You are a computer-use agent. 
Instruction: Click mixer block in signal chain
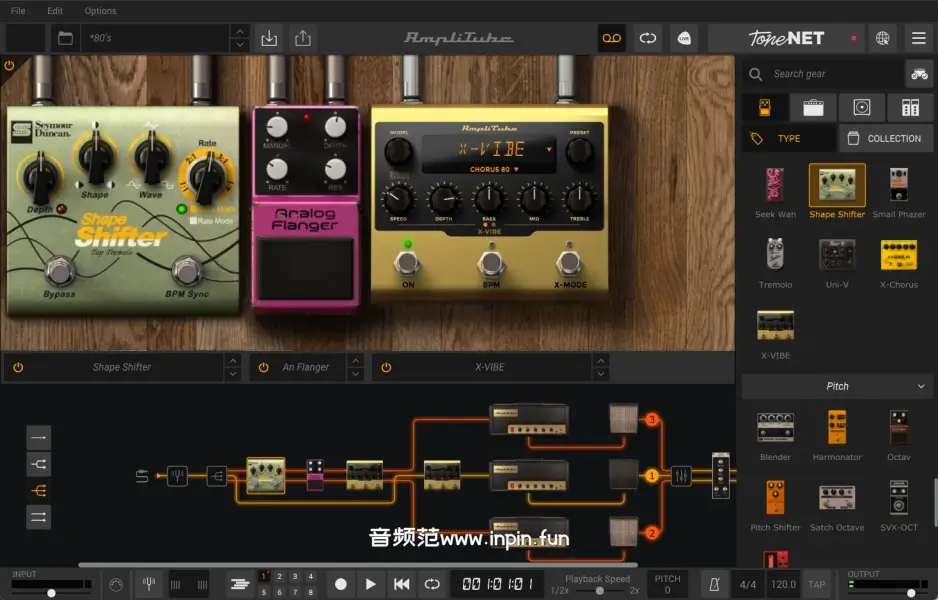tap(681, 476)
